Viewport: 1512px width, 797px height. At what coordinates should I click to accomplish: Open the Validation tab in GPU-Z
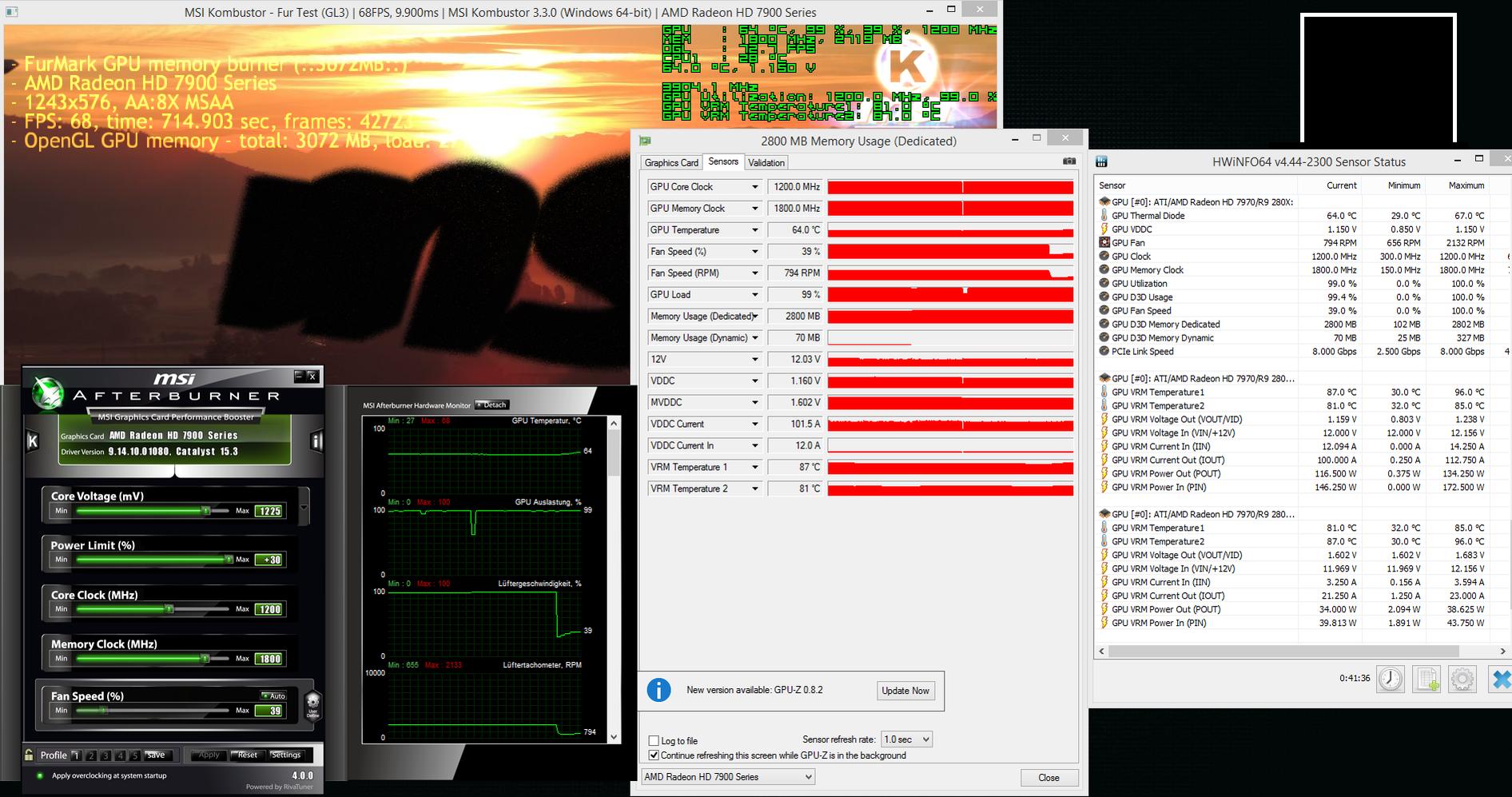(766, 163)
